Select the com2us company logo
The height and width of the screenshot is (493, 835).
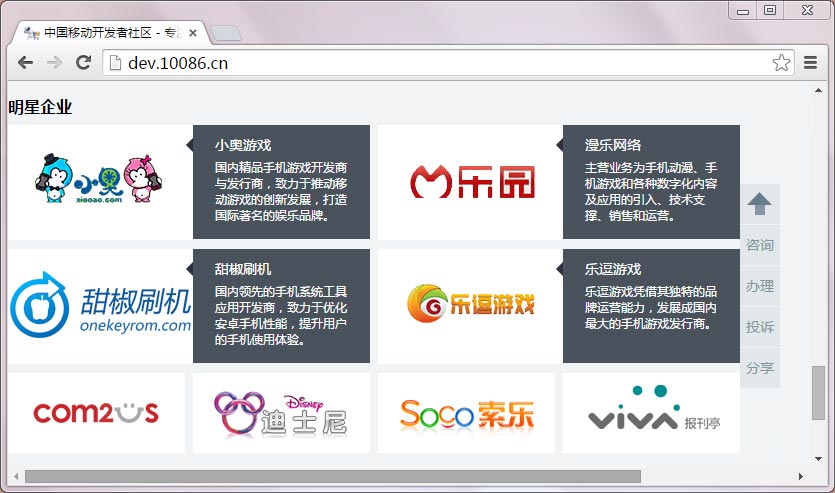[96, 412]
